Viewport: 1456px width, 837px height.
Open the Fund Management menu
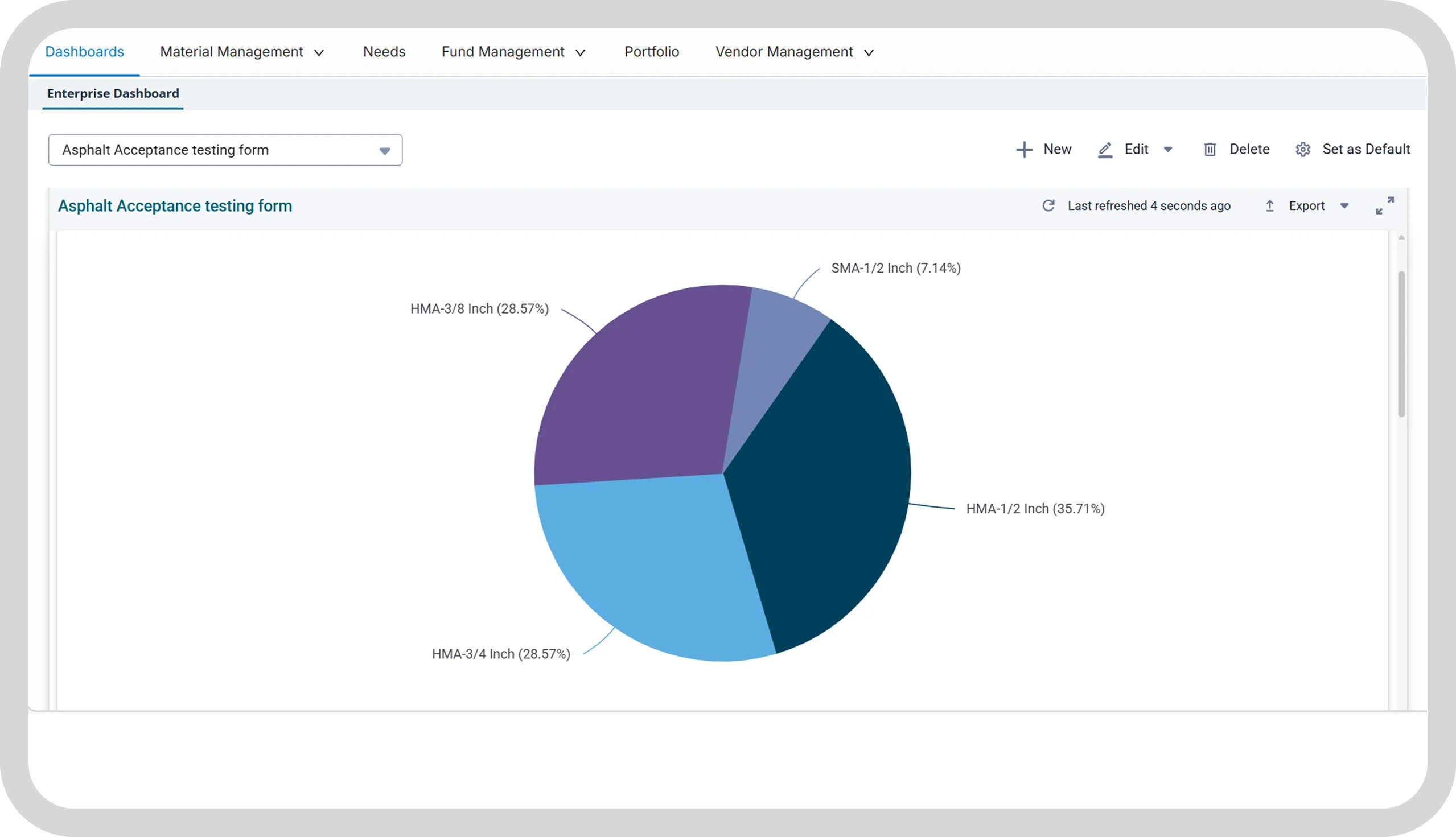coord(513,52)
